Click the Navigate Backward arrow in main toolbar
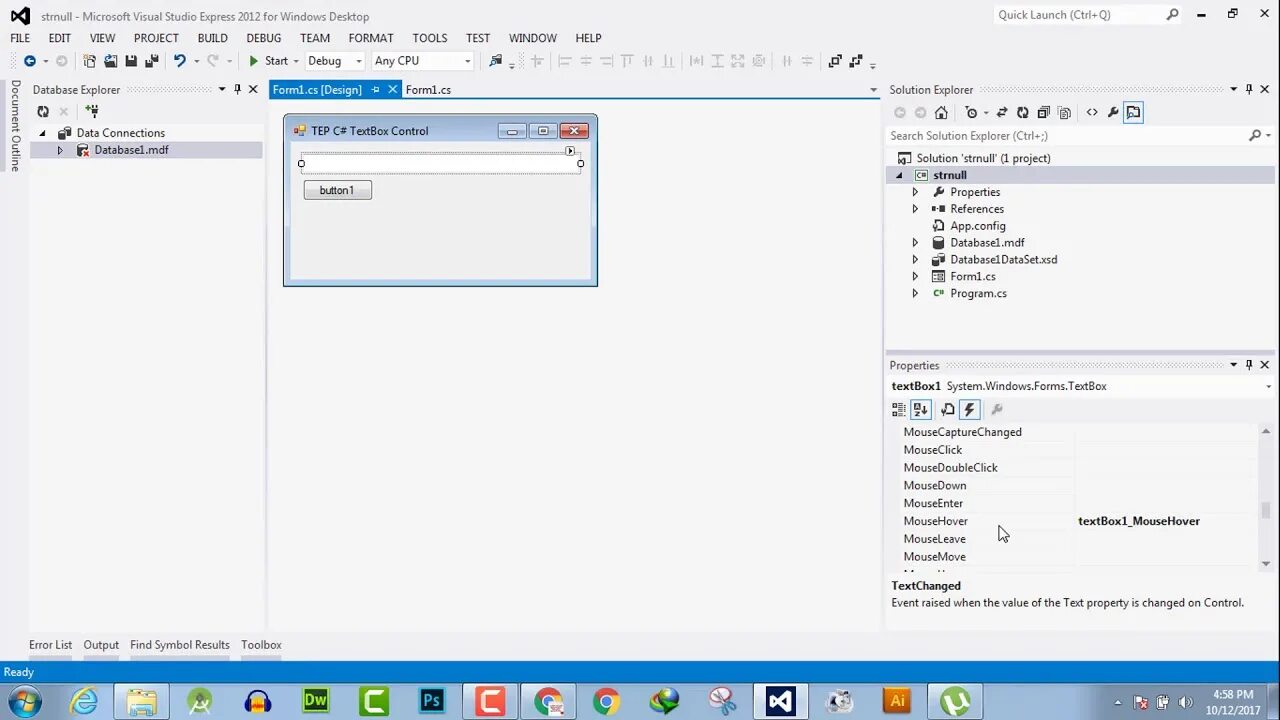 (x=30, y=61)
